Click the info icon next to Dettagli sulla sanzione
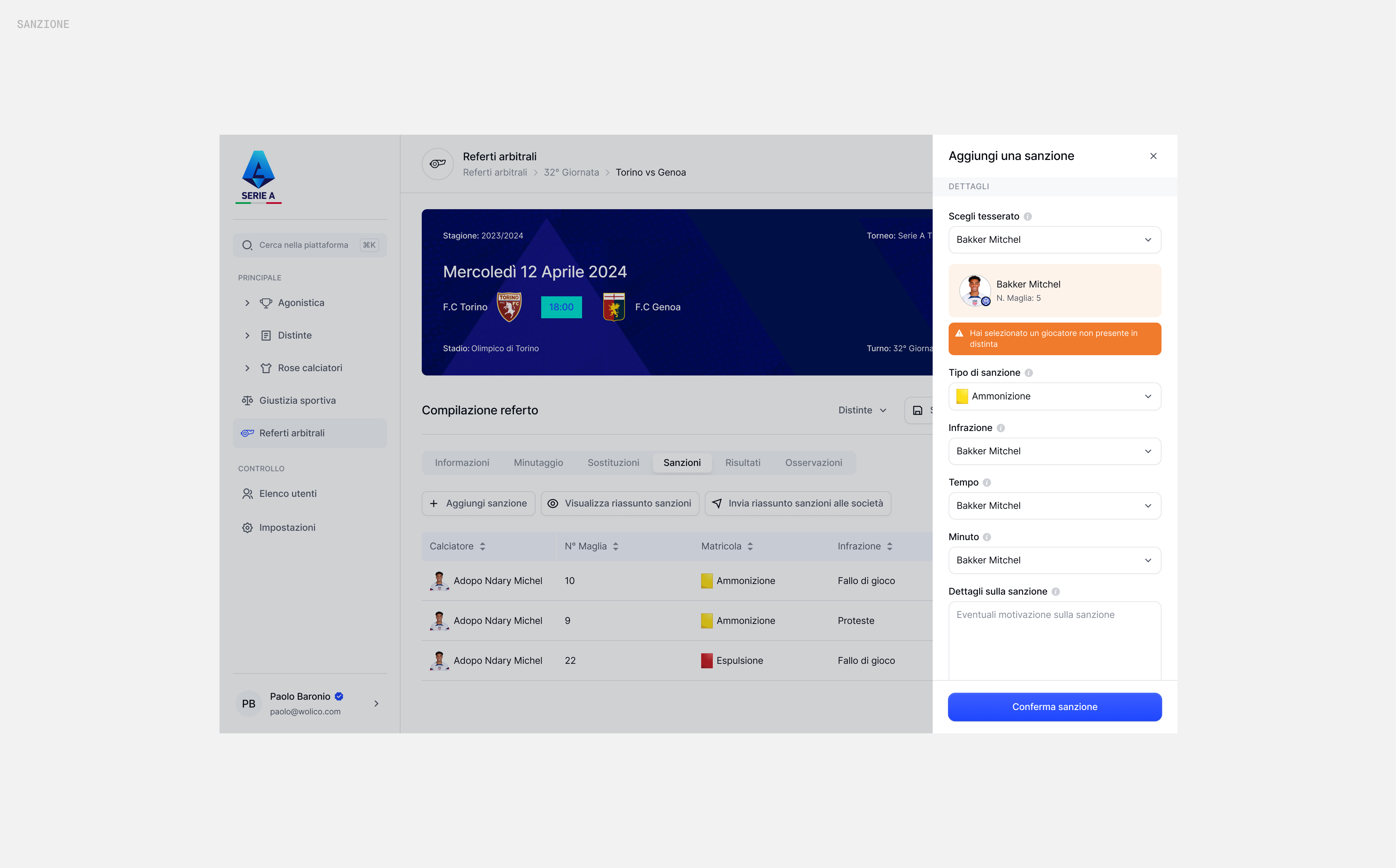The image size is (1396, 868). 1056,592
